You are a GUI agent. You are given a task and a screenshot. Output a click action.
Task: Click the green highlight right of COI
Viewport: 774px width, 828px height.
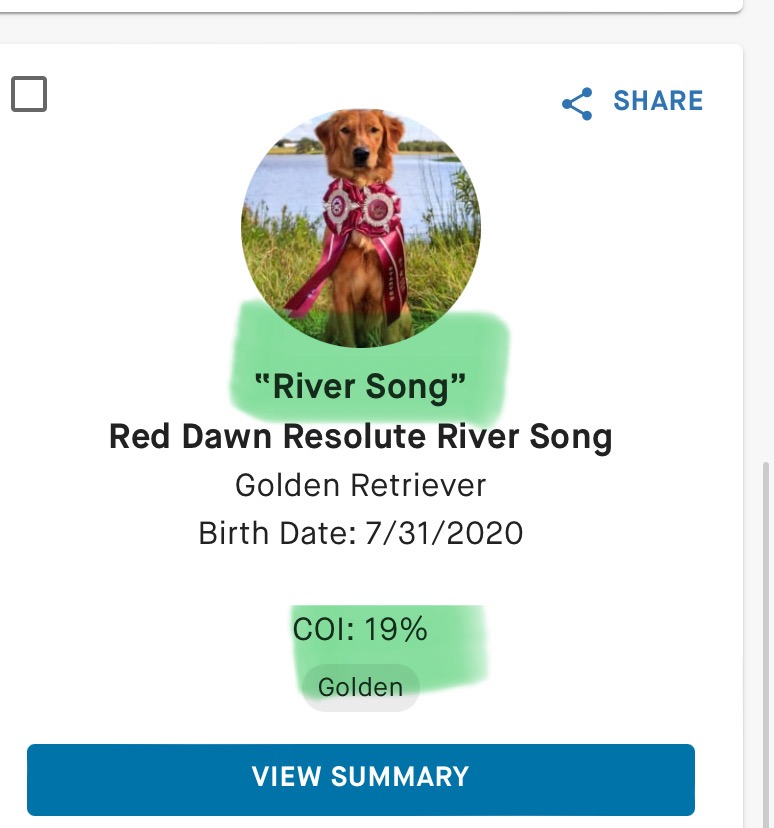coord(458,640)
